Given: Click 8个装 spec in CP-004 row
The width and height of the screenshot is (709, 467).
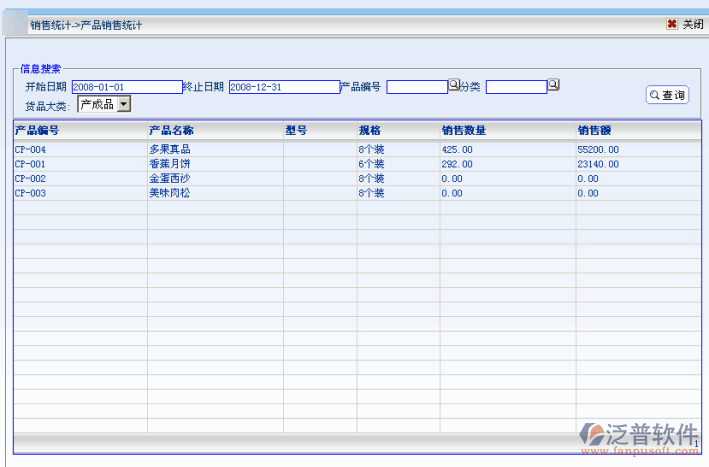Looking at the screenshot, I should coord(372,150).
